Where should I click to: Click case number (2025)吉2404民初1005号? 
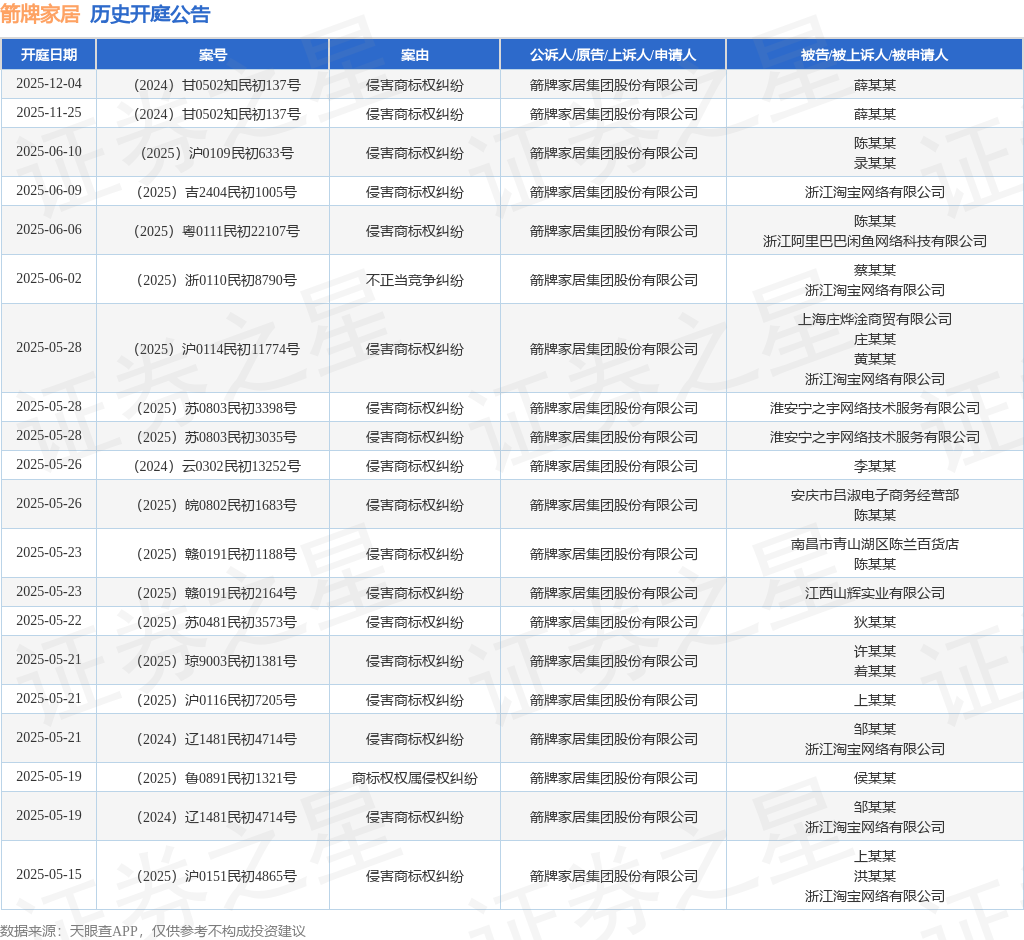217,192
